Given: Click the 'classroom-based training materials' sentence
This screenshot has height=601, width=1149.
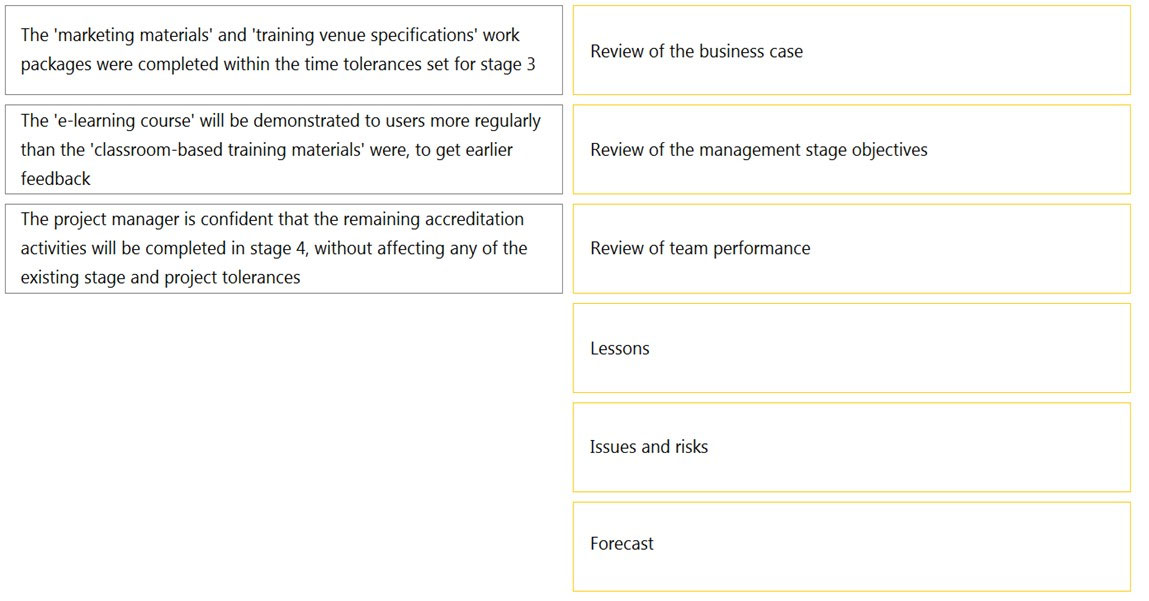Looking at the screenshot, I should tap(284, 150).
